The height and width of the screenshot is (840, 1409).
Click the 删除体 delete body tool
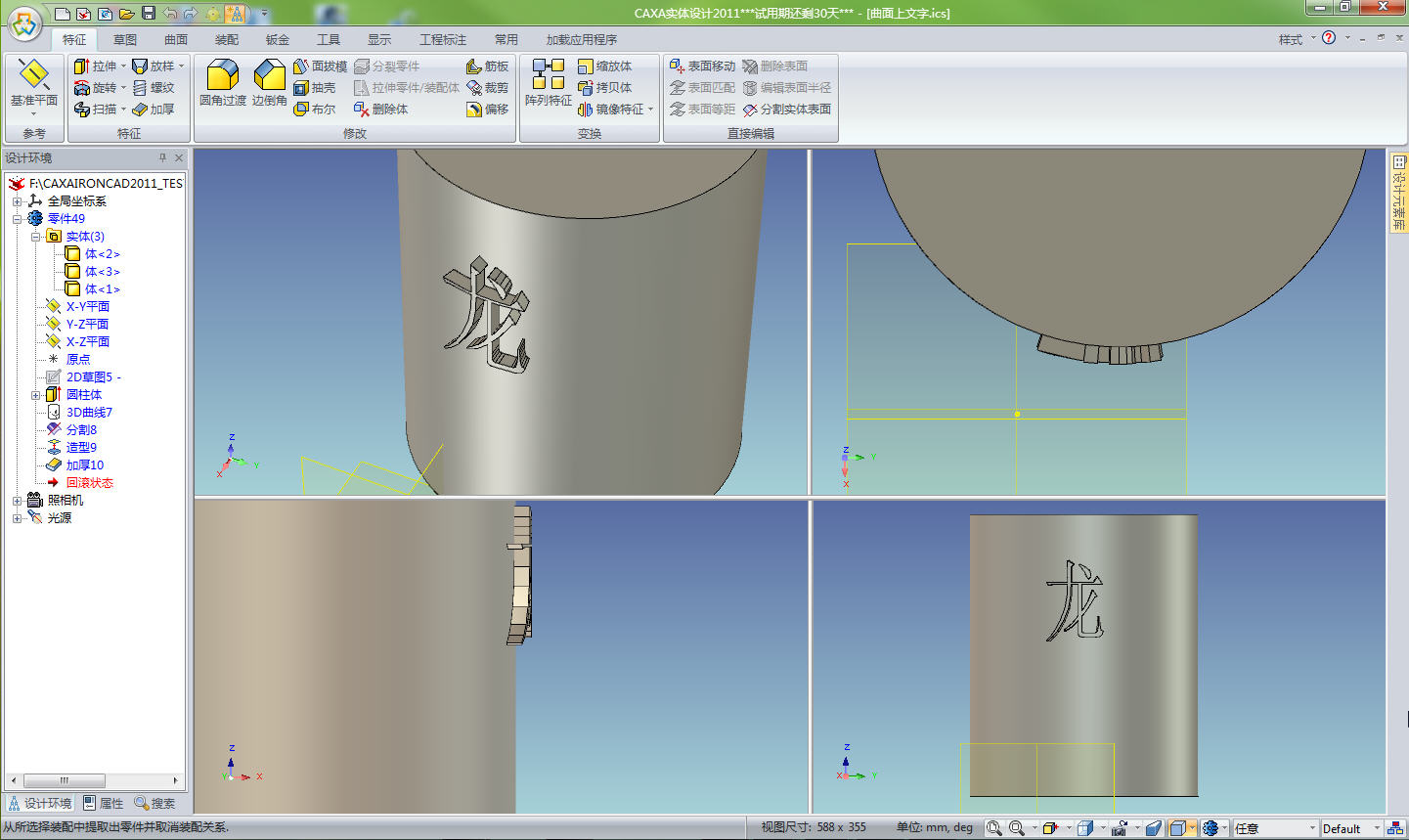coord(381,110)
